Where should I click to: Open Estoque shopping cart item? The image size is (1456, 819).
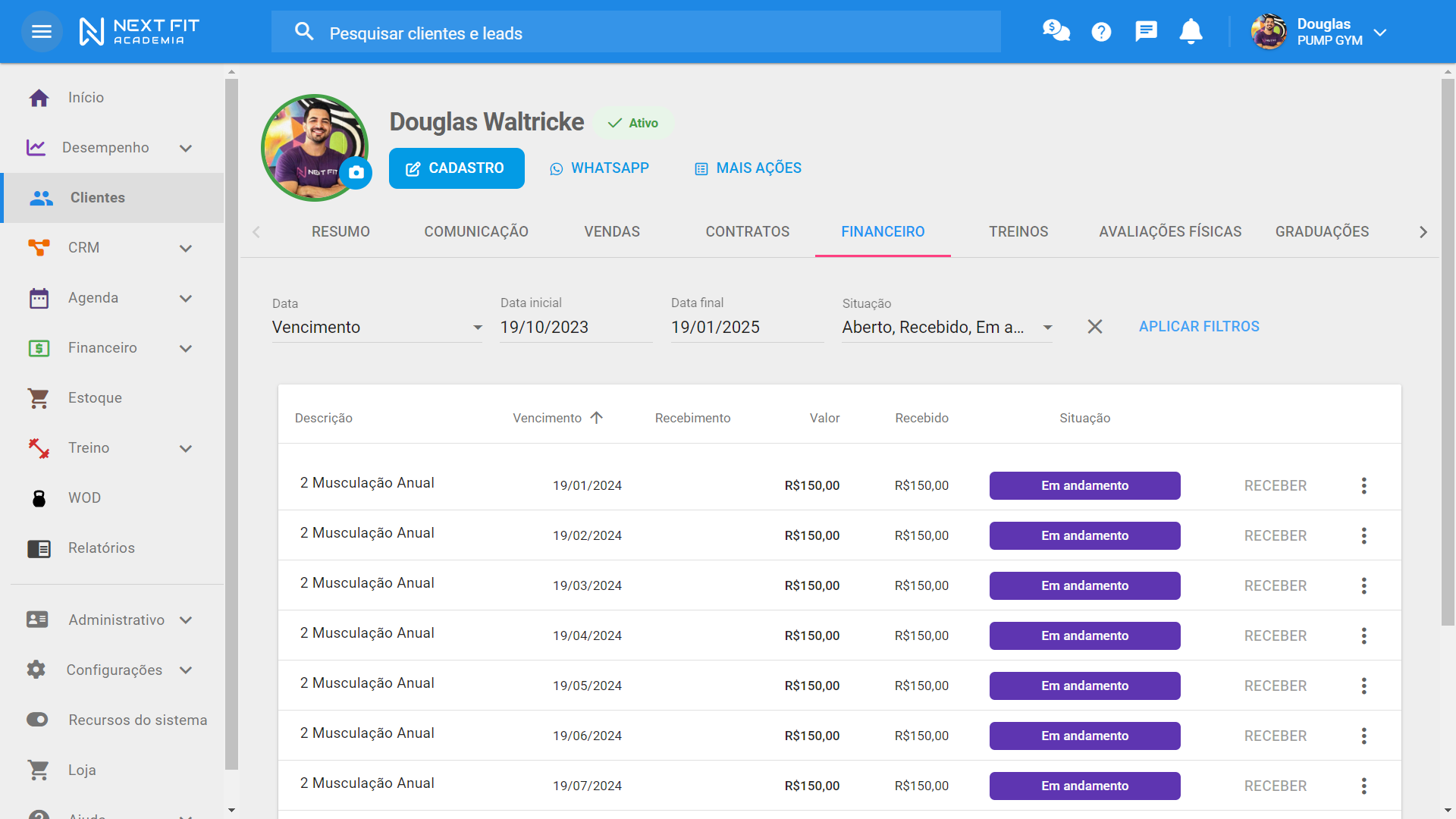tap(94, 398)
